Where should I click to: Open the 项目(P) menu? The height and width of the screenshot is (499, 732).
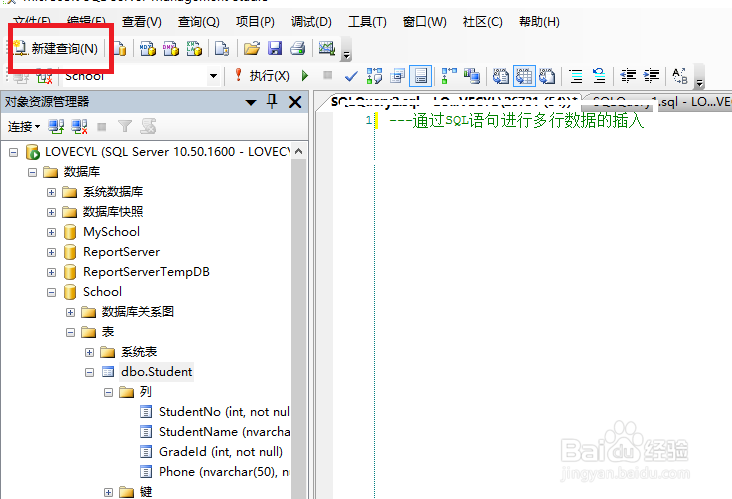(255, 22)
